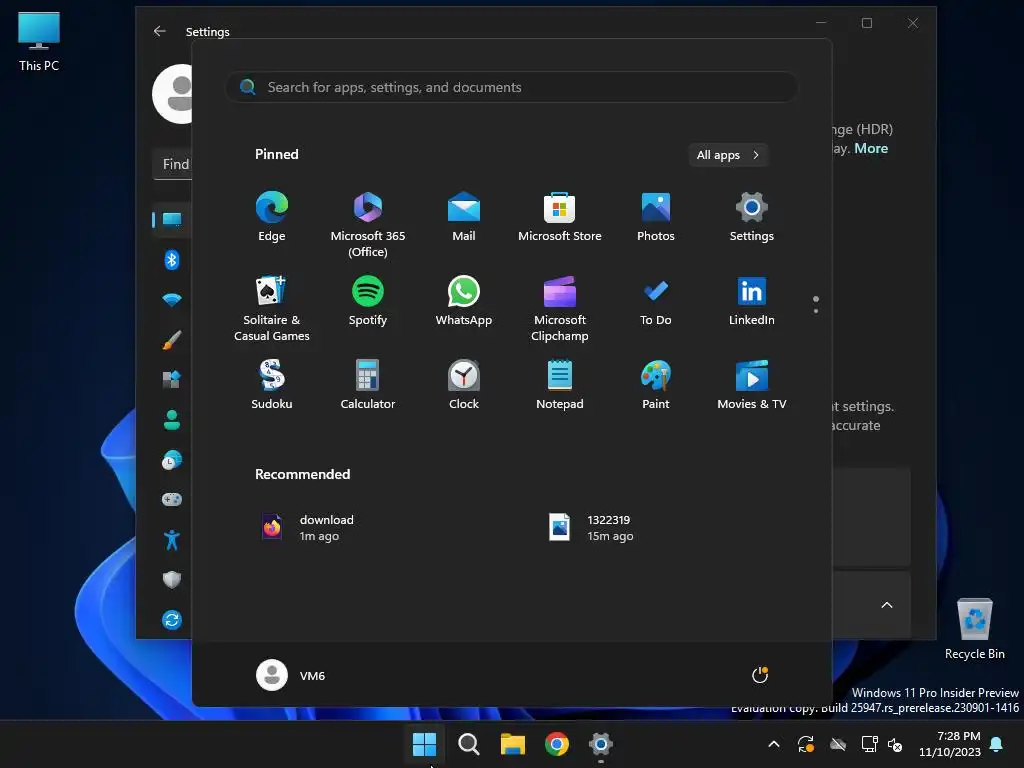The image size is (1024, 768).
Task: Launch Microsoft 365 (Office) app
Action: 368,225
